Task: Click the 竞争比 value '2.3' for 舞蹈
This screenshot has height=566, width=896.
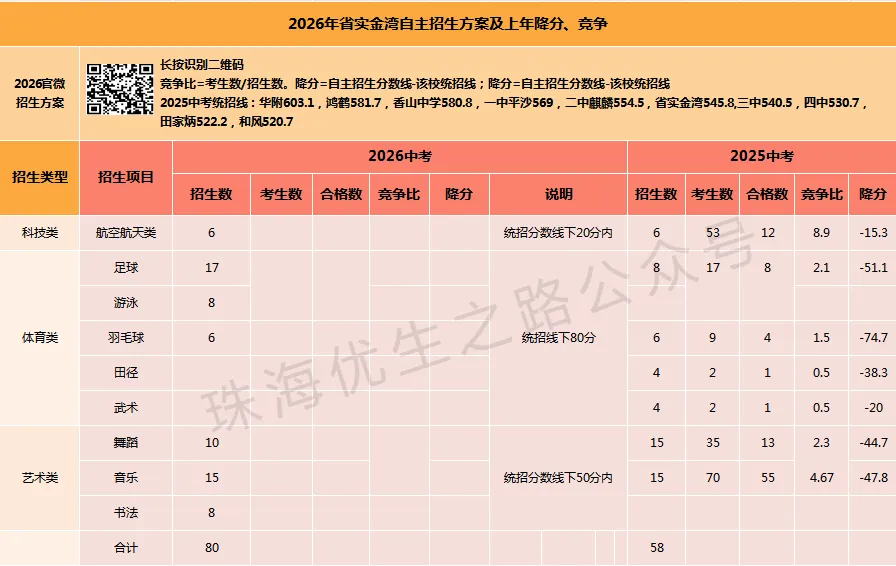Action: tap(822, 443)
